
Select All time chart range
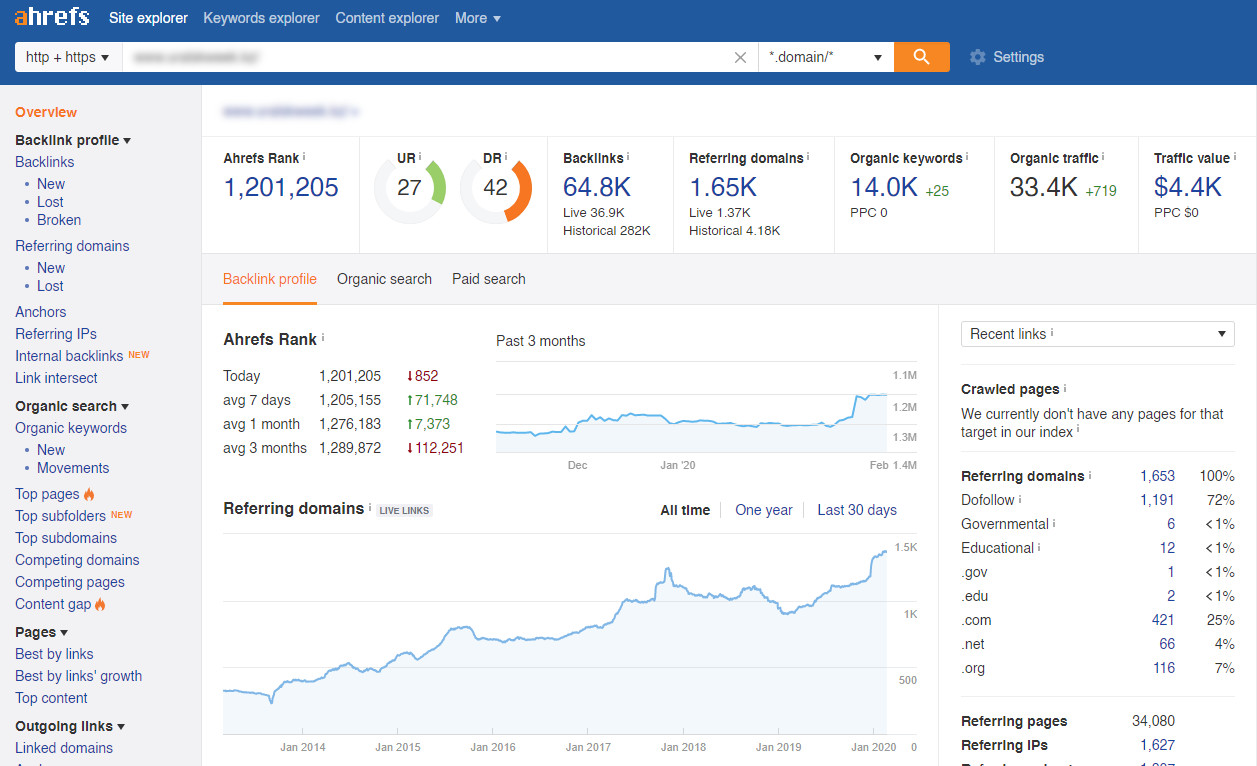point(685,510)
